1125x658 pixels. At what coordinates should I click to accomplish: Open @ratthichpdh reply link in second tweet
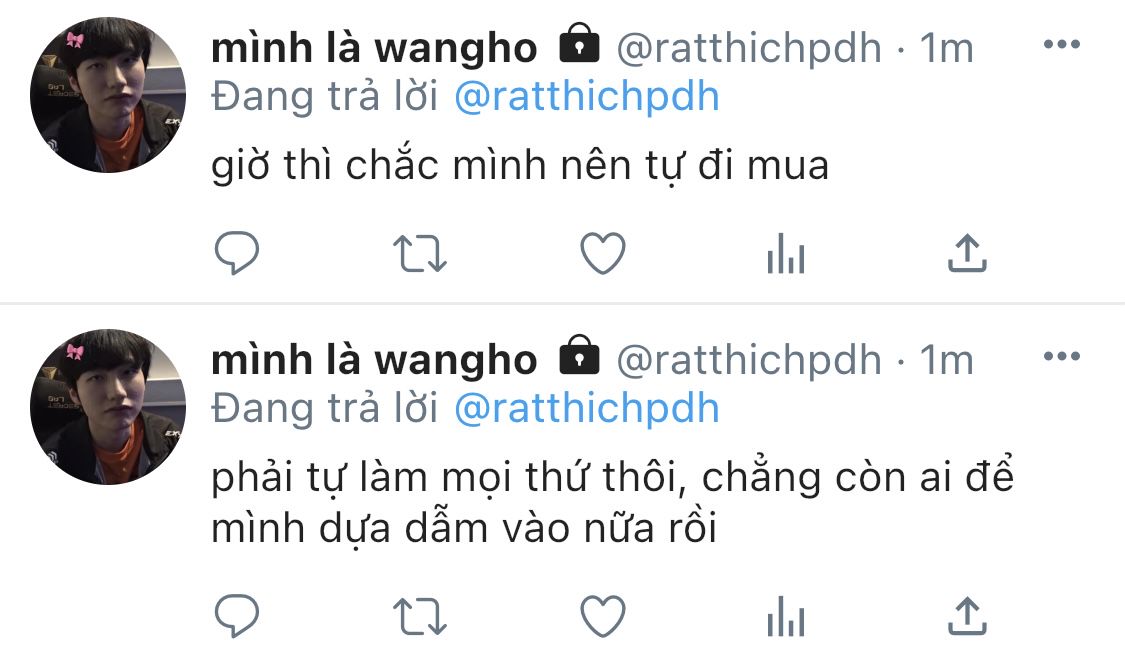(587, 409)
